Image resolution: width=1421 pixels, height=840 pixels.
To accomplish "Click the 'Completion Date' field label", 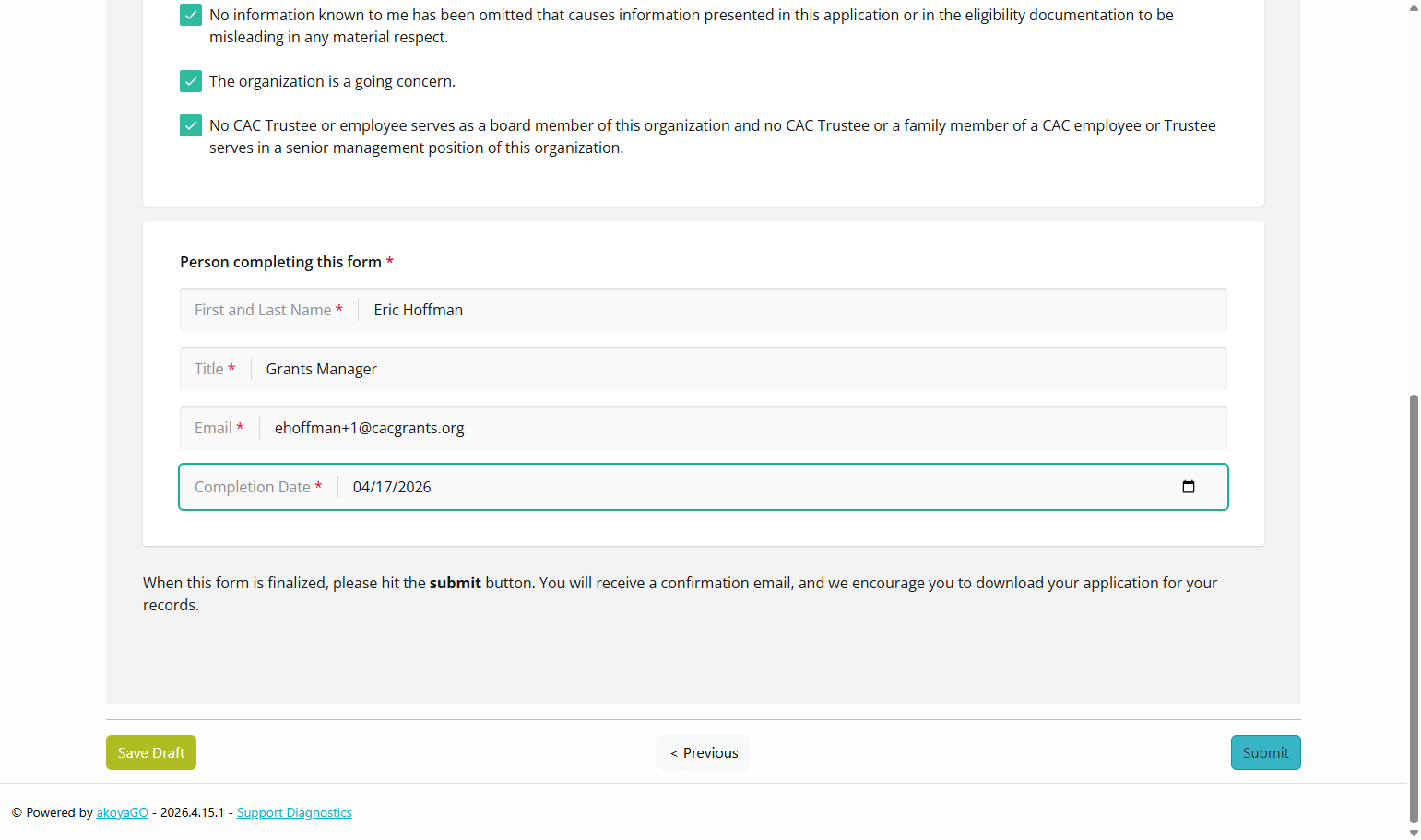I will (253, 487).
